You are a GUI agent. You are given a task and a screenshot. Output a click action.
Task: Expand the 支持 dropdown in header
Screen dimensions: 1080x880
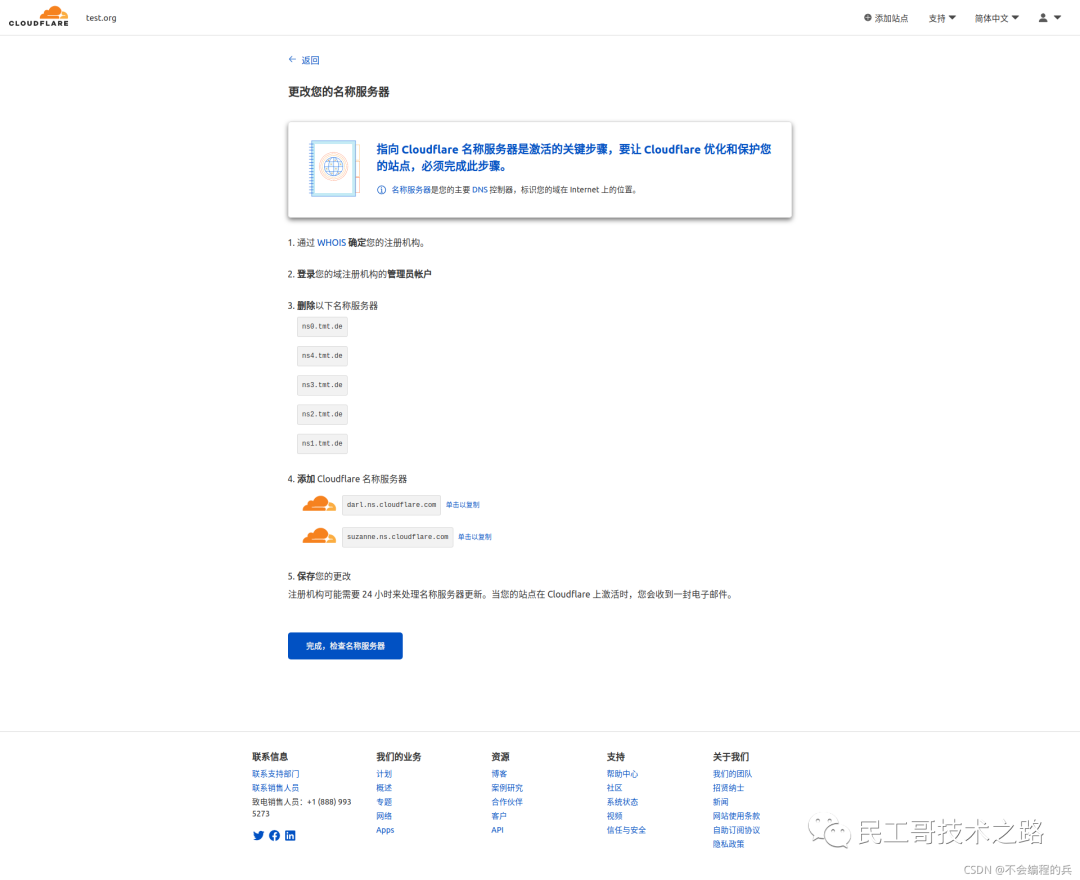941,18
